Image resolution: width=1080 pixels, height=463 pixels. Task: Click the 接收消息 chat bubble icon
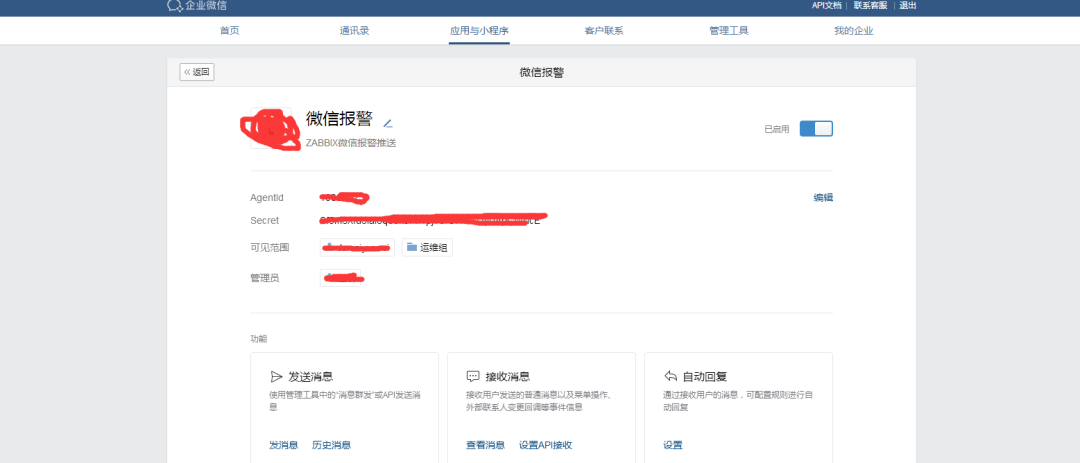[472, 376]
